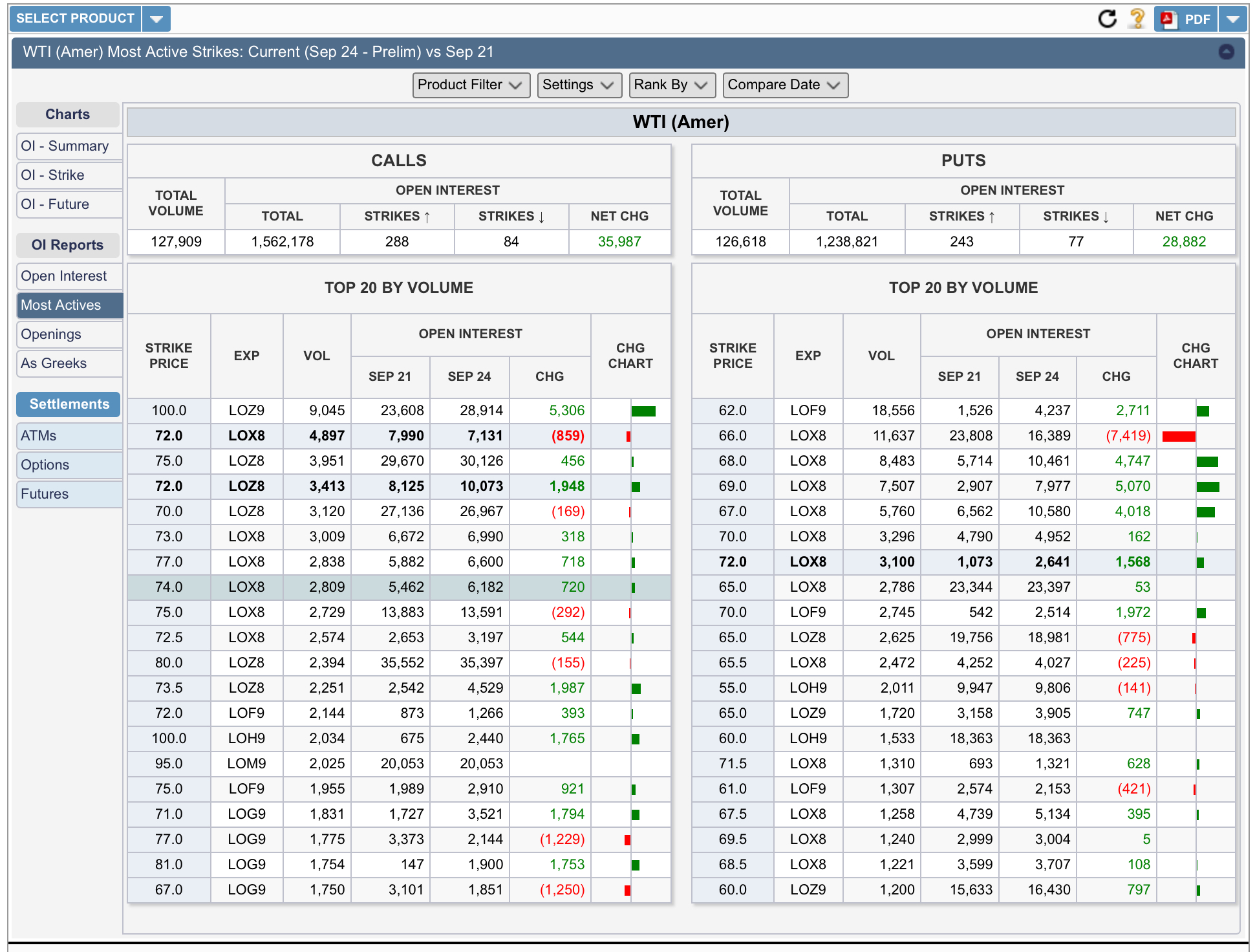
Task: Click red bar for 66.0 LOX8 put
Action: tap(1178, 437)
